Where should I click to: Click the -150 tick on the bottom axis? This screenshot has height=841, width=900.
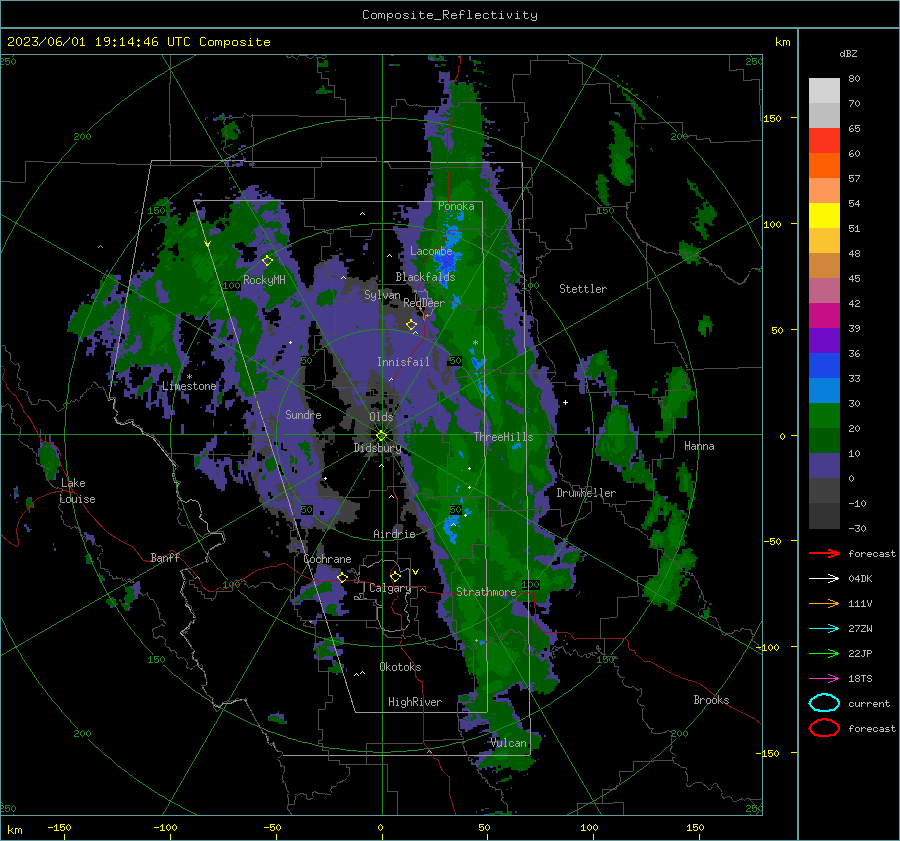click(x=59, y=827)
